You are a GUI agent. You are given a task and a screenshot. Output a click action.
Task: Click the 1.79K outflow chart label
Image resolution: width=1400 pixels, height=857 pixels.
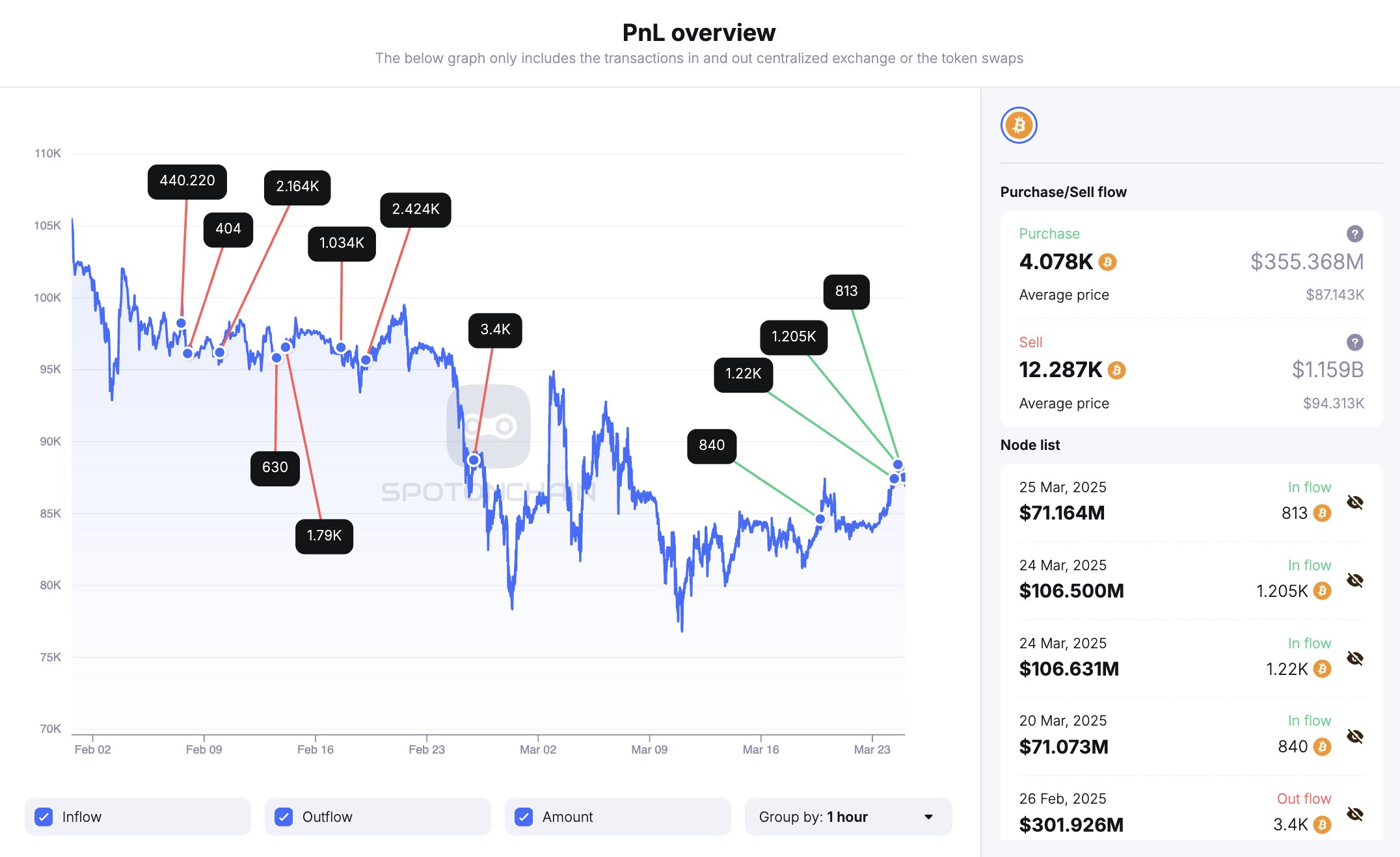[324, 536]
